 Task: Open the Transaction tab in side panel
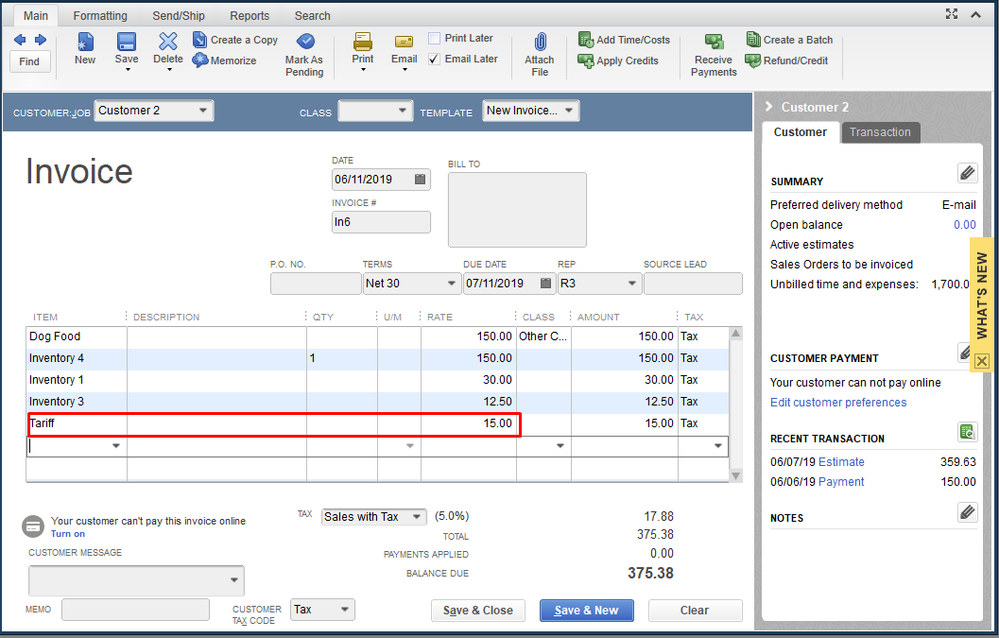click(x=880, y=132)
